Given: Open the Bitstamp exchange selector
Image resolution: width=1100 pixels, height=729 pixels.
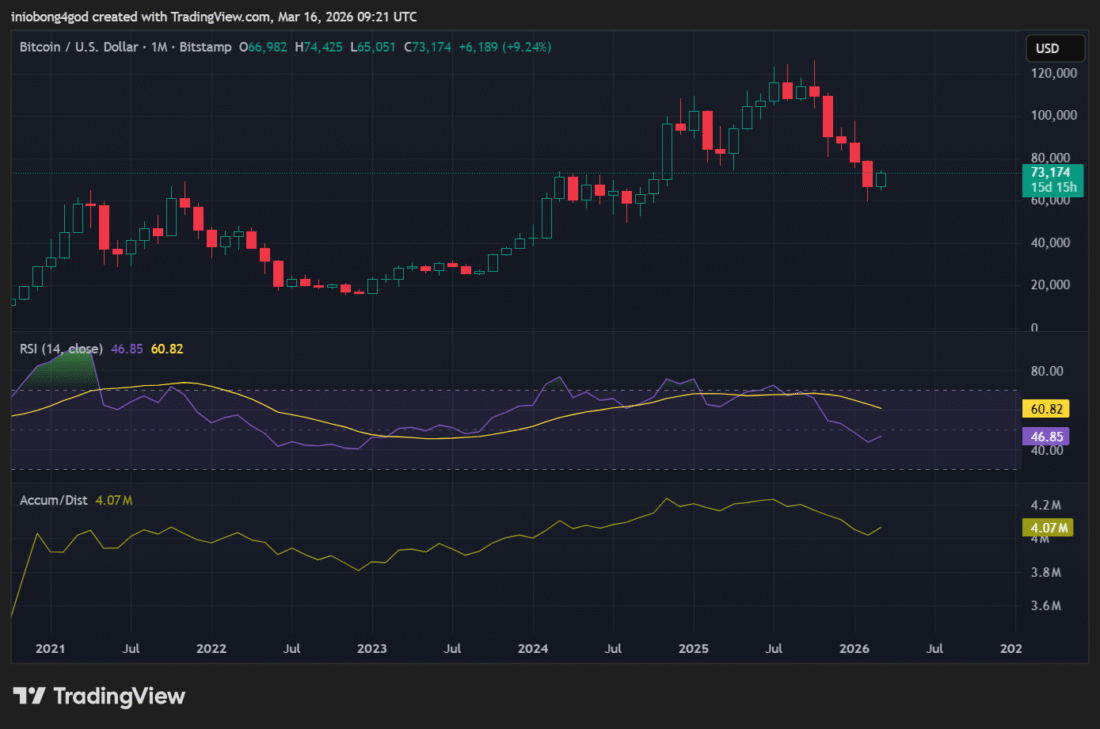Looking at the screenshot, I should (x=204, y=47).
